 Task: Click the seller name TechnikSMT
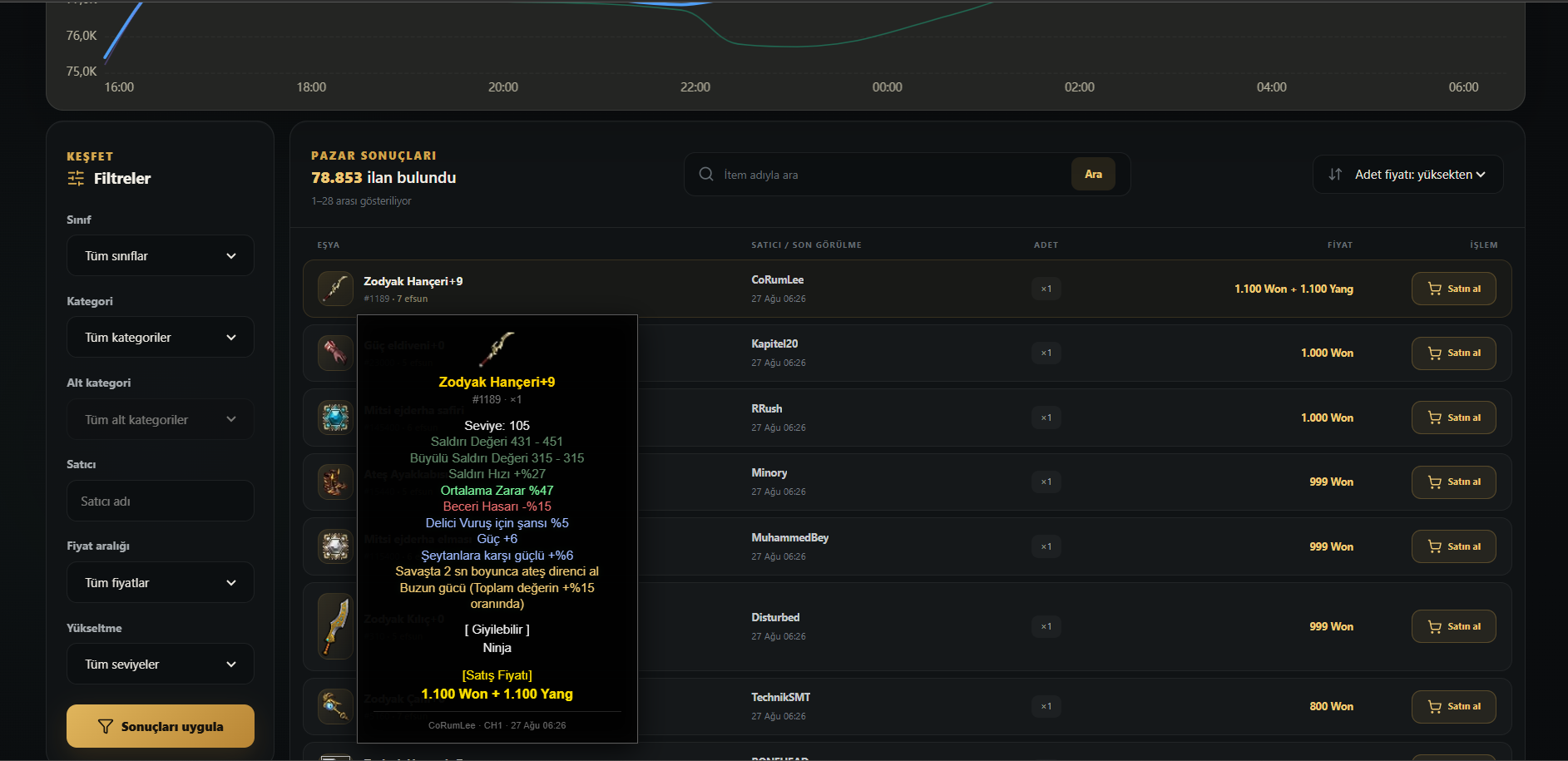pos(781,698)
